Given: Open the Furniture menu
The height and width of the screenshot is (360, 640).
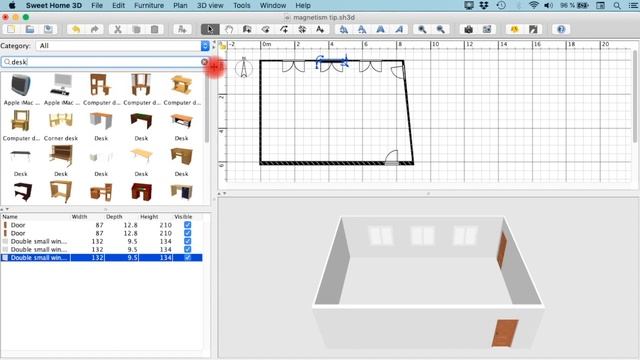Looking at the screenshot, I should click(149, 5).
